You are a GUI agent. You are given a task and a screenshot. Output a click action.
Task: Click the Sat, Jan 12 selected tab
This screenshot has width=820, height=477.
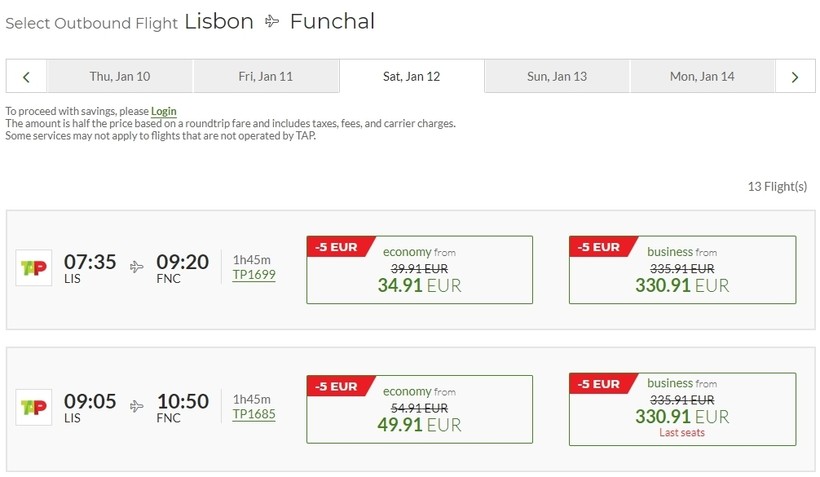pyautogui.click(x=412, y=76)
